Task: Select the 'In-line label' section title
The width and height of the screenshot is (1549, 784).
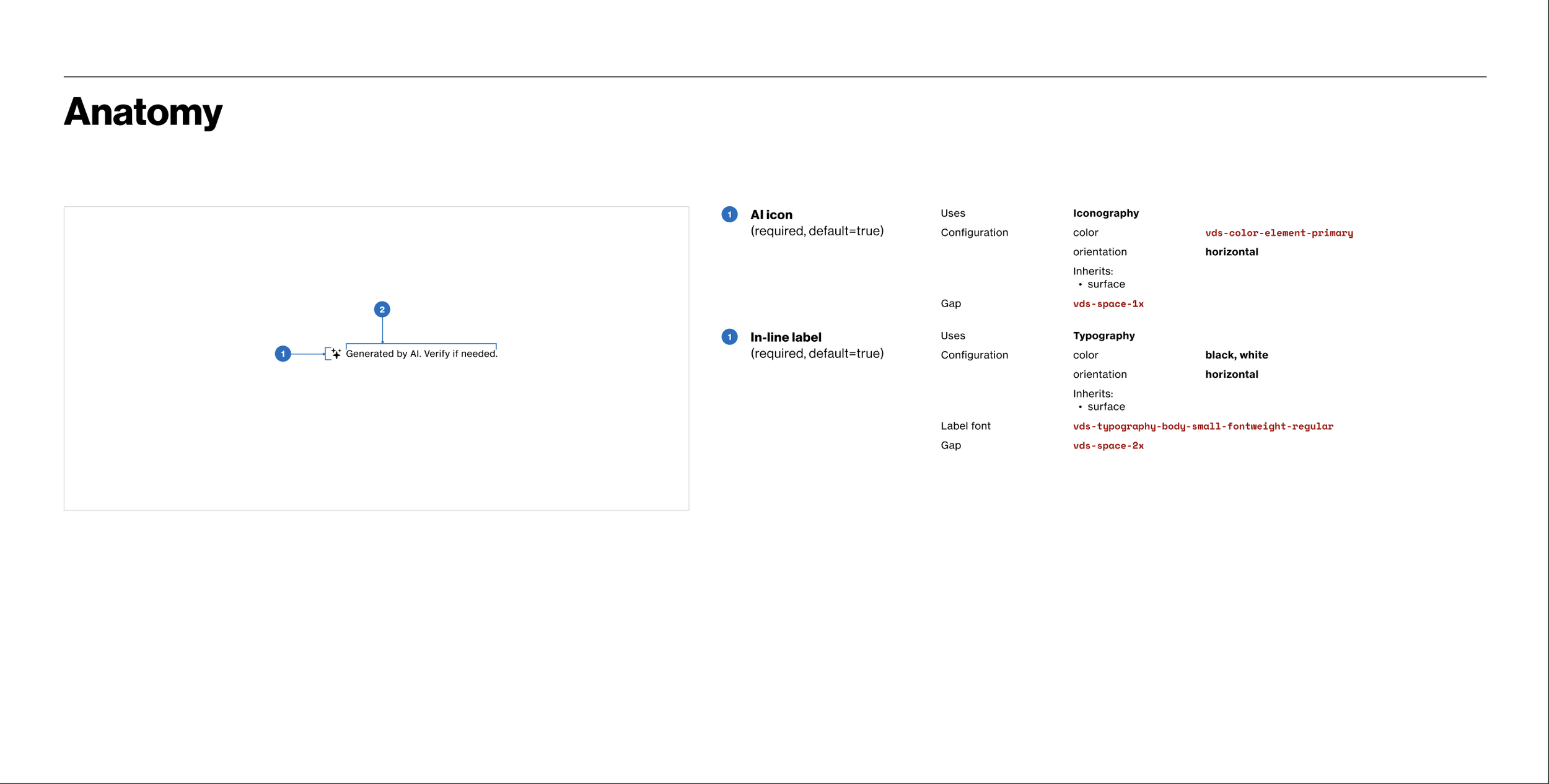Action: 786,338
